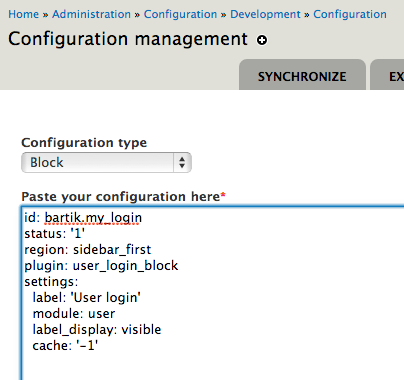This screenshot has height=380, width=404.
Task: Switch to the Synchronize tab
Action: (x=302, y=76)
